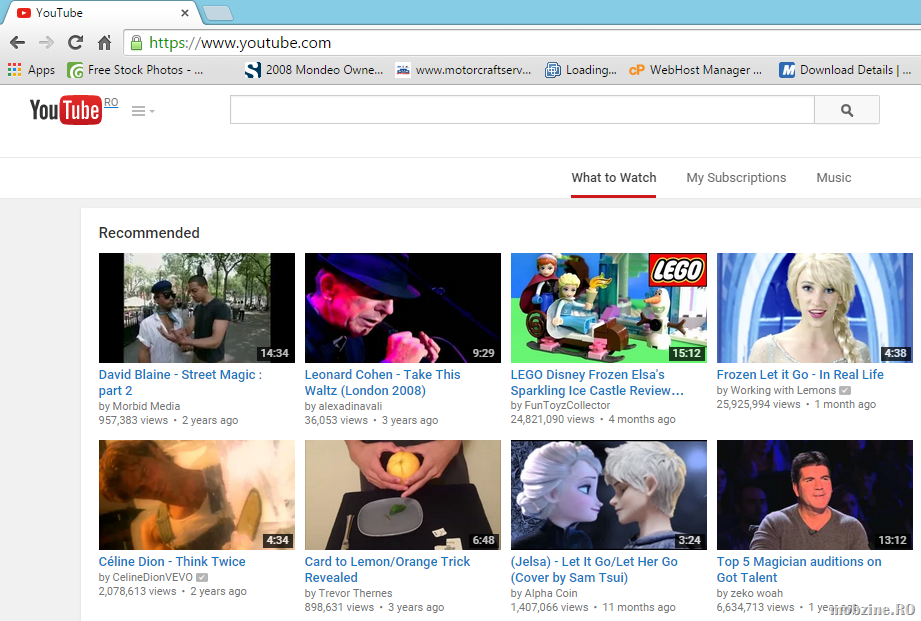Screen dimensions: 921x621
Task: Click the '957,383 views' text
Action: (133, 420)
